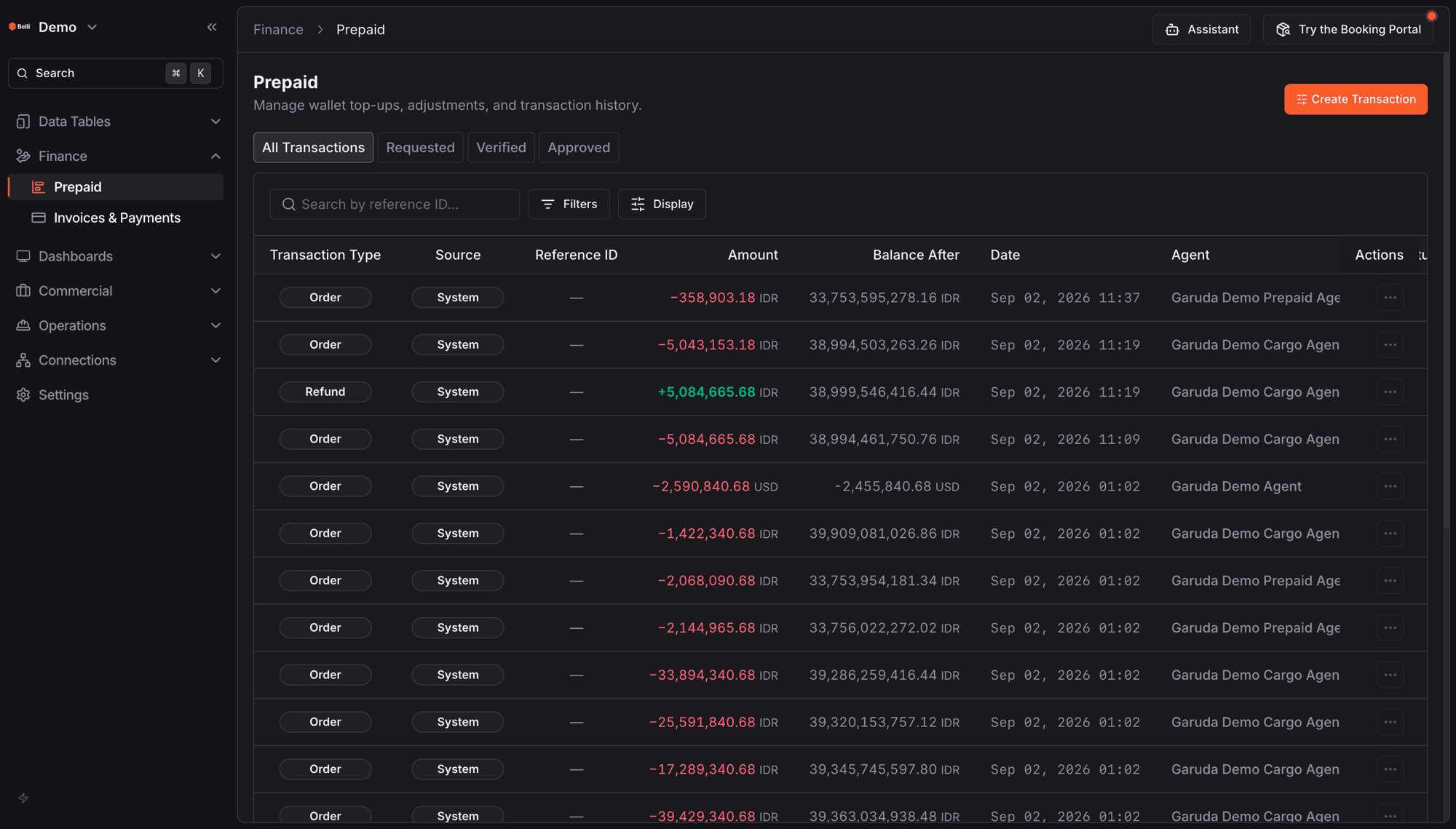Click the Data Tables sidebar icon

tap(23, 122)
